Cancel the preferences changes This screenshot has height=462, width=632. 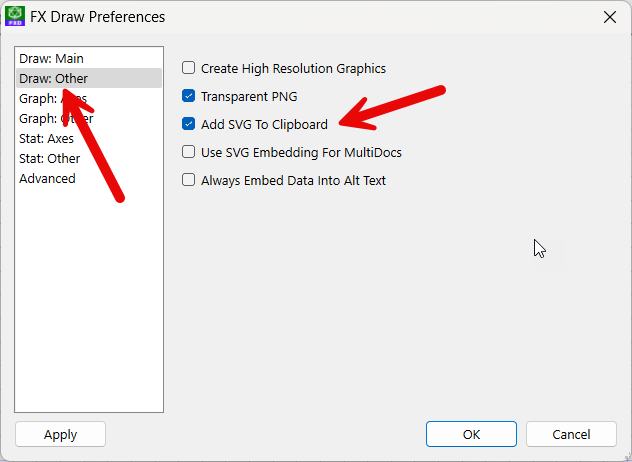[x=571, y=434]
